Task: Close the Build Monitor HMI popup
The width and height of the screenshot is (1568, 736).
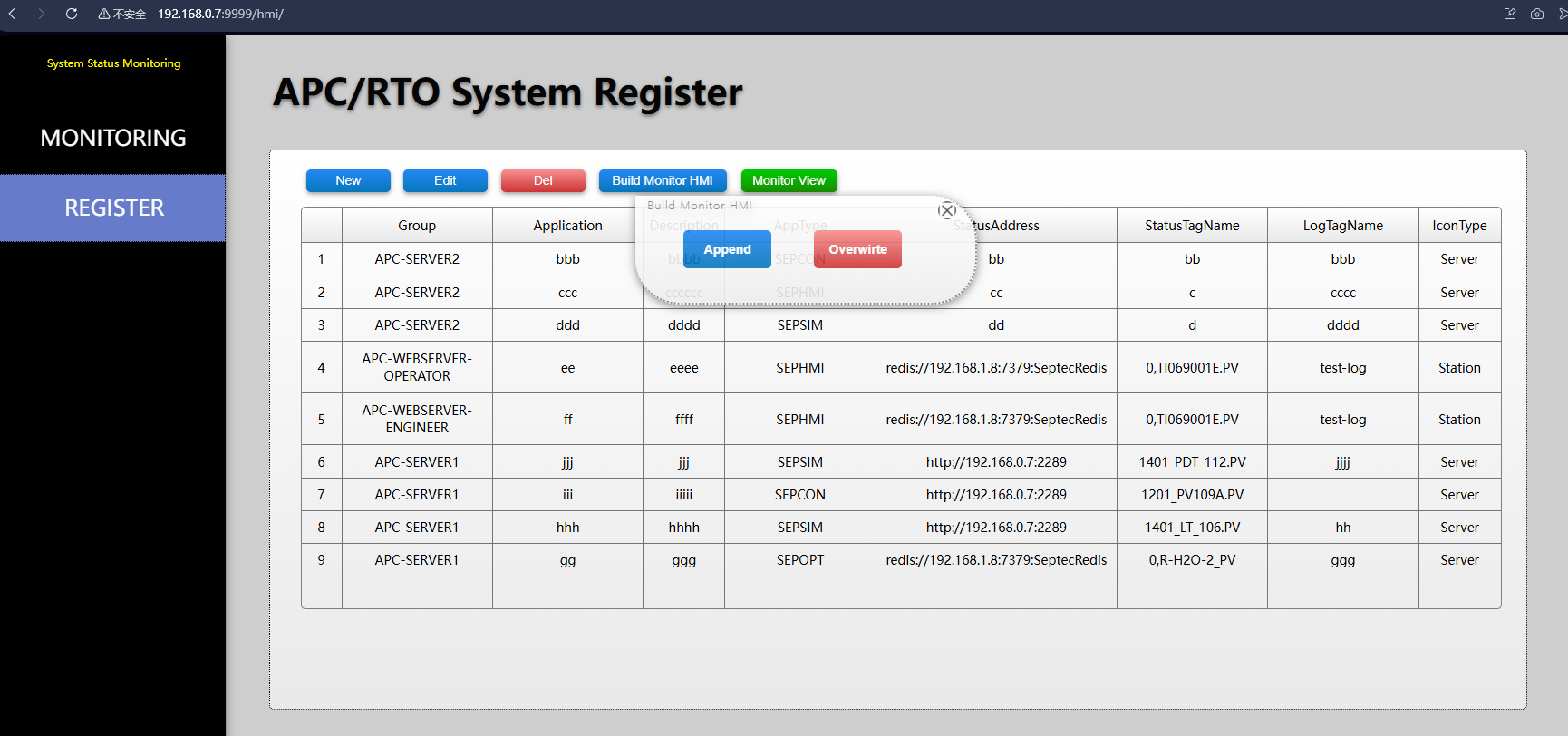Action: [947, 210]
